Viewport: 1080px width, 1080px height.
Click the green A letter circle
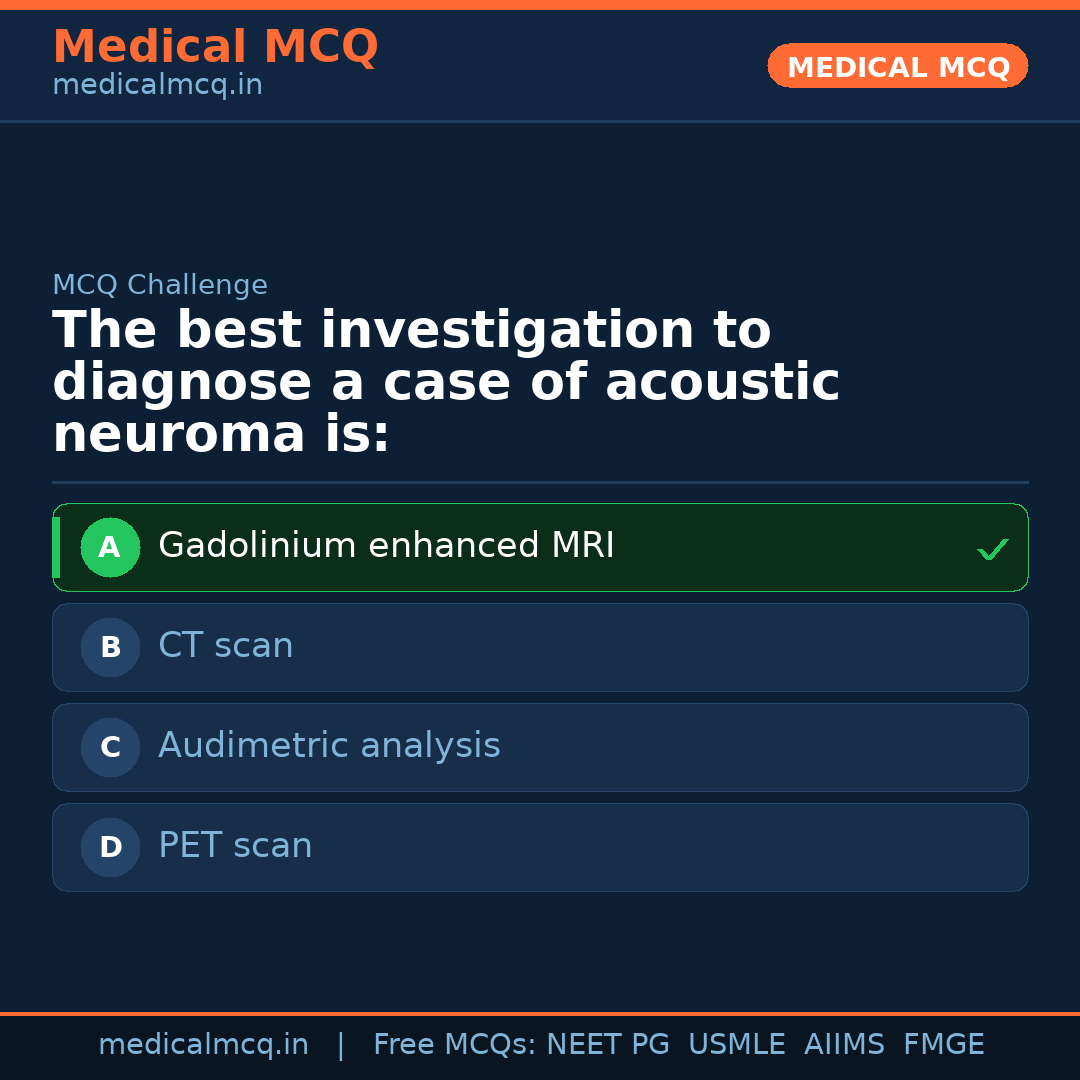pyautogui.click(x=110, y=548)
